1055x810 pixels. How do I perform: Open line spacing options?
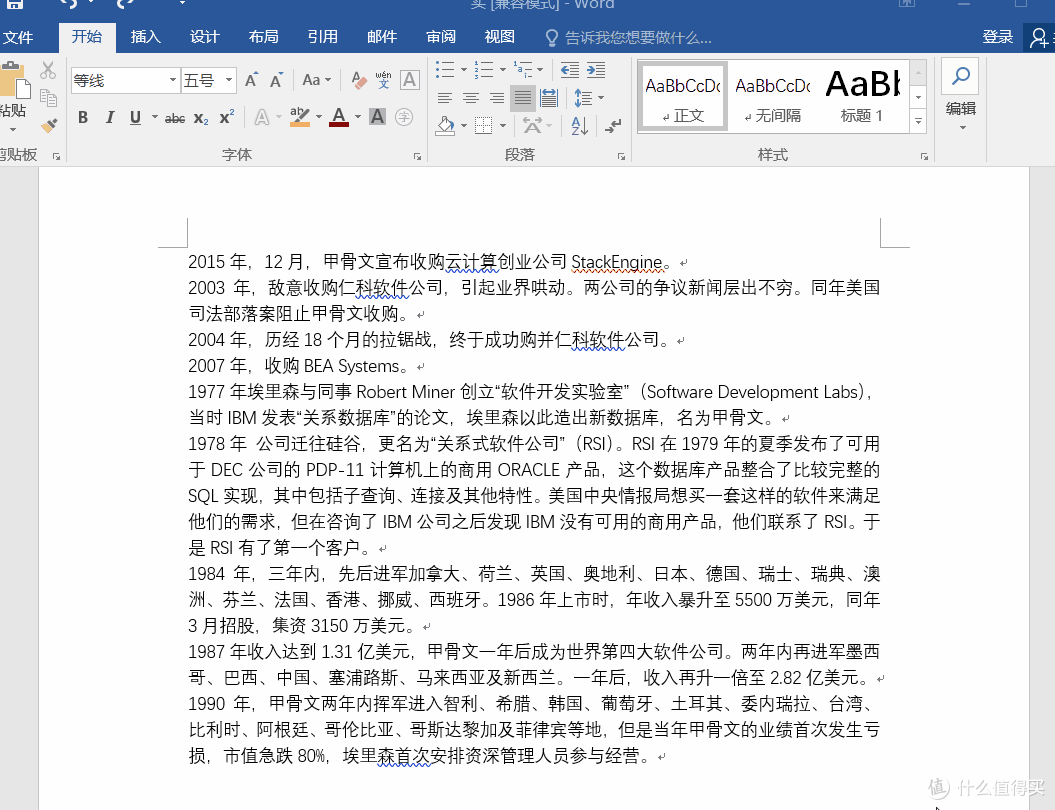tap(583, 98)
